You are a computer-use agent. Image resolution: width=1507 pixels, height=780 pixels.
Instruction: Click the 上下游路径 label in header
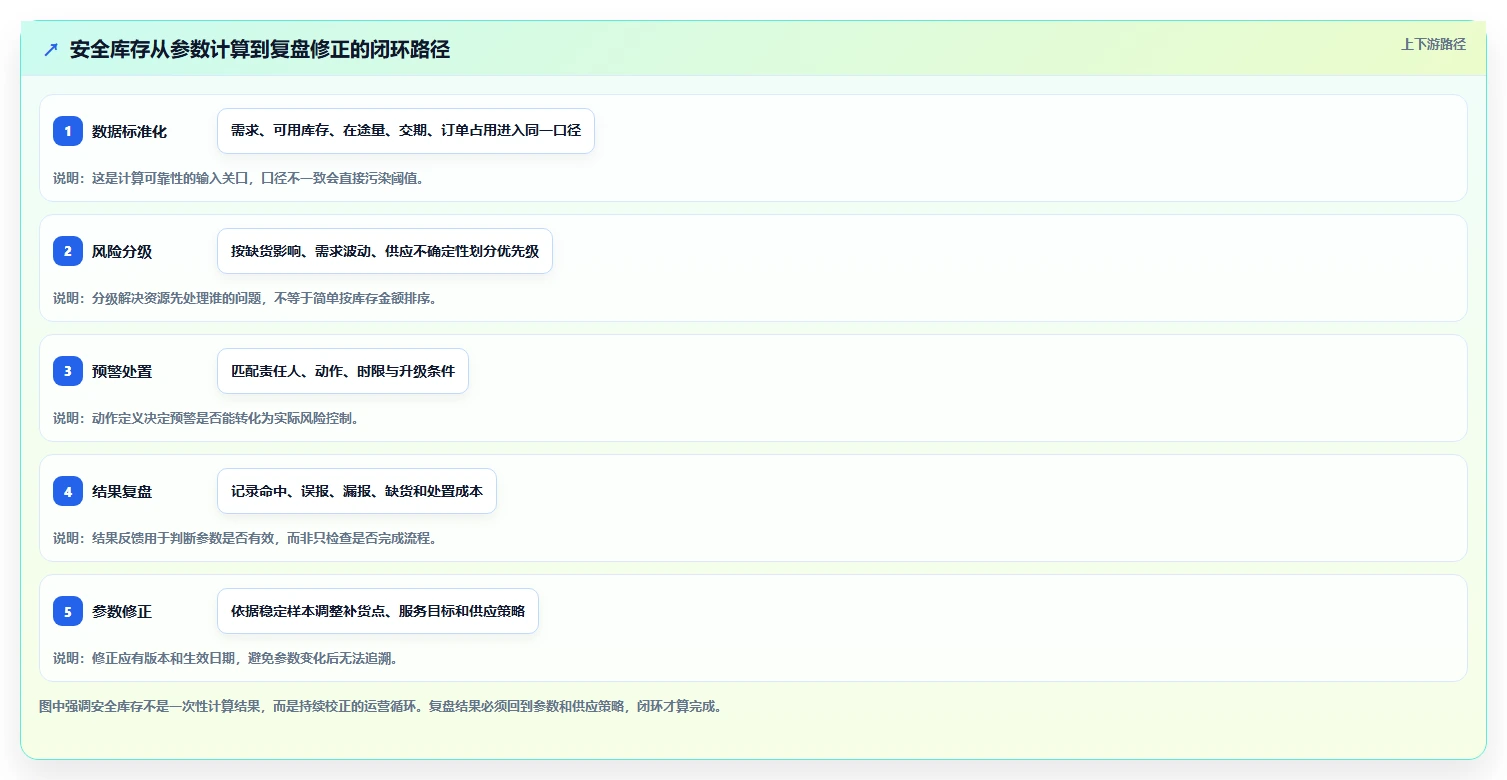(1433, 44)
